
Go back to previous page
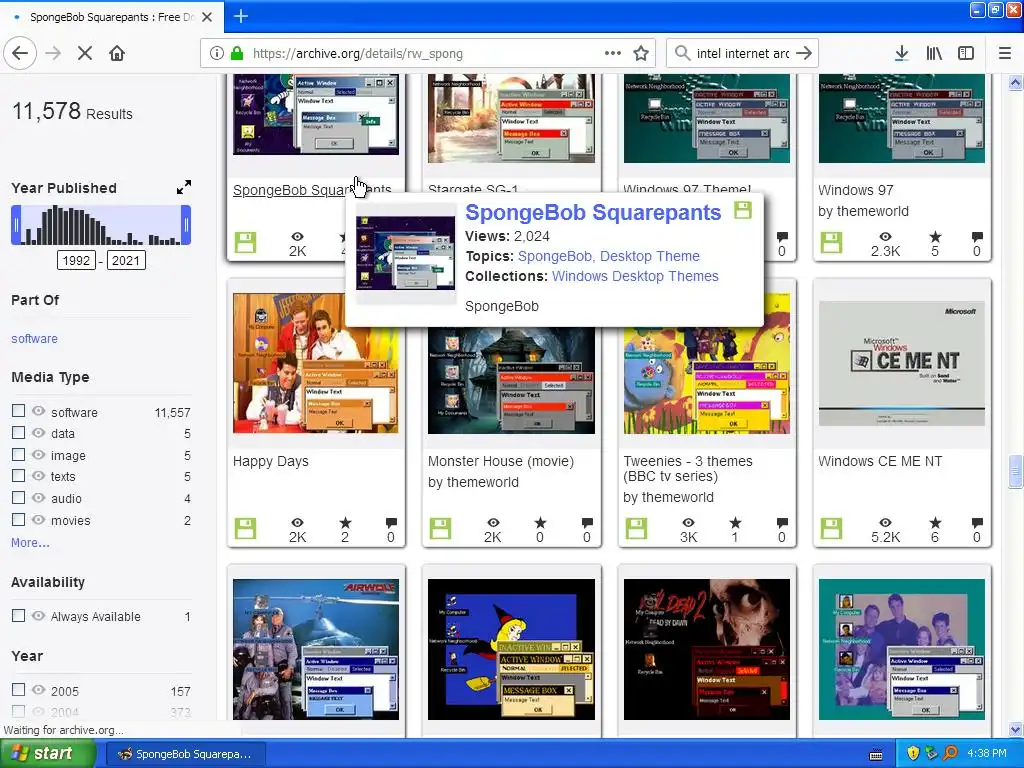tap(20, 53)
